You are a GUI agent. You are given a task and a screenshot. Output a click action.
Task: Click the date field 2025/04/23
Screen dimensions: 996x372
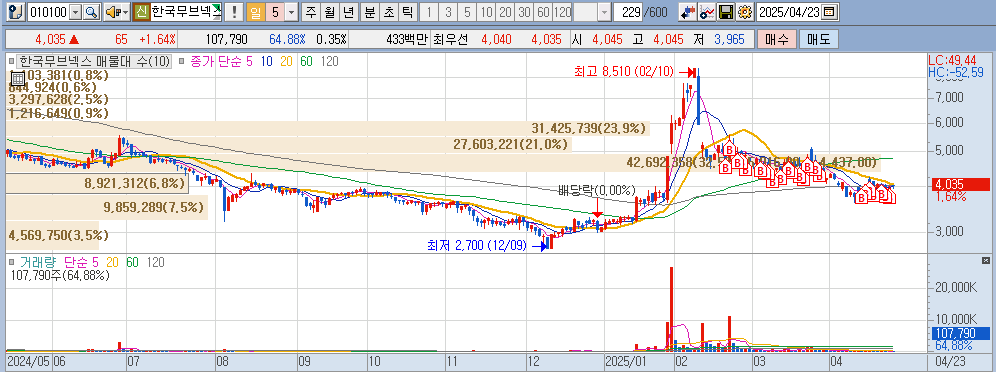(x=790, y=11)
